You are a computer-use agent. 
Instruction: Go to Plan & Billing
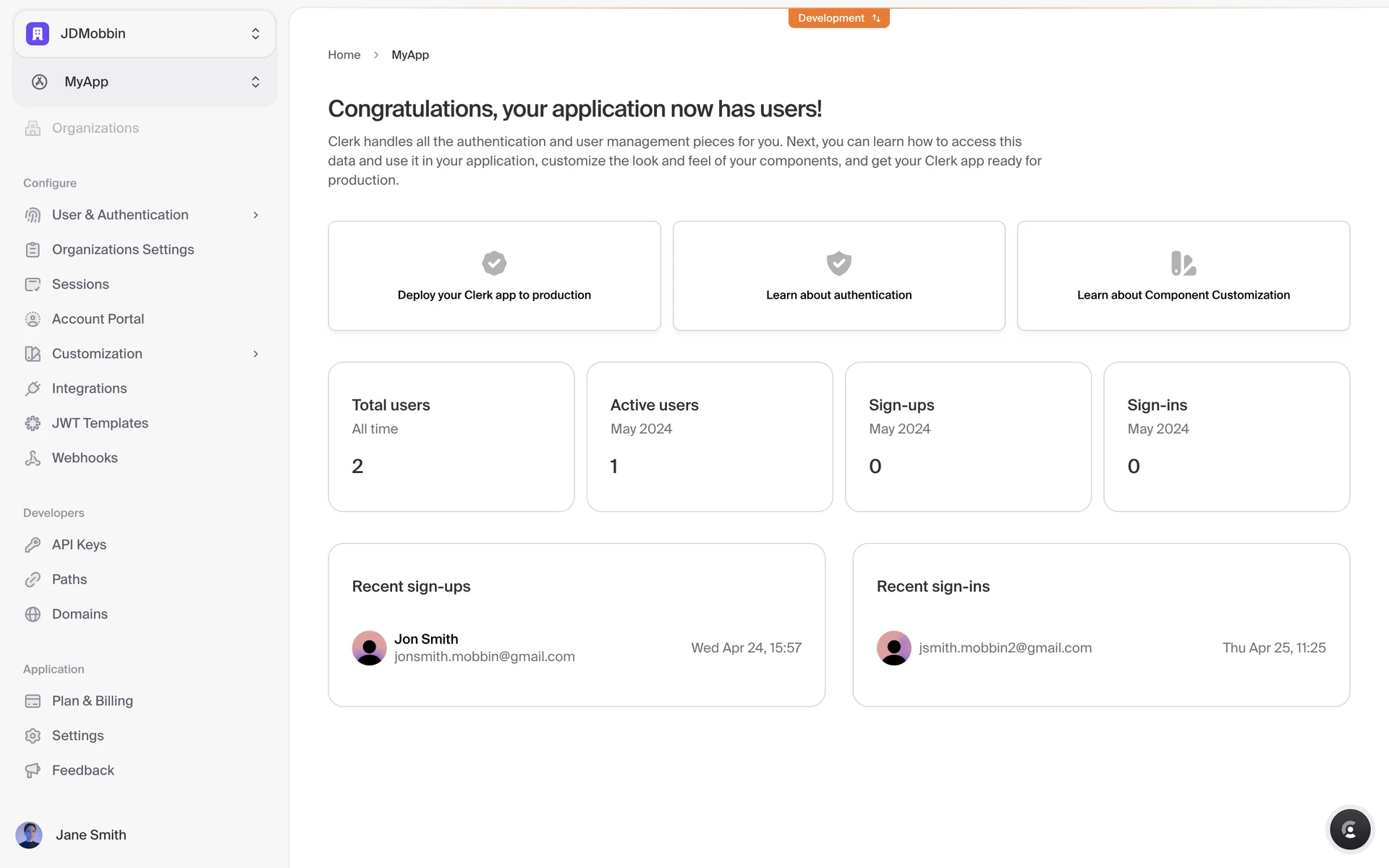[x=93, y=701]
